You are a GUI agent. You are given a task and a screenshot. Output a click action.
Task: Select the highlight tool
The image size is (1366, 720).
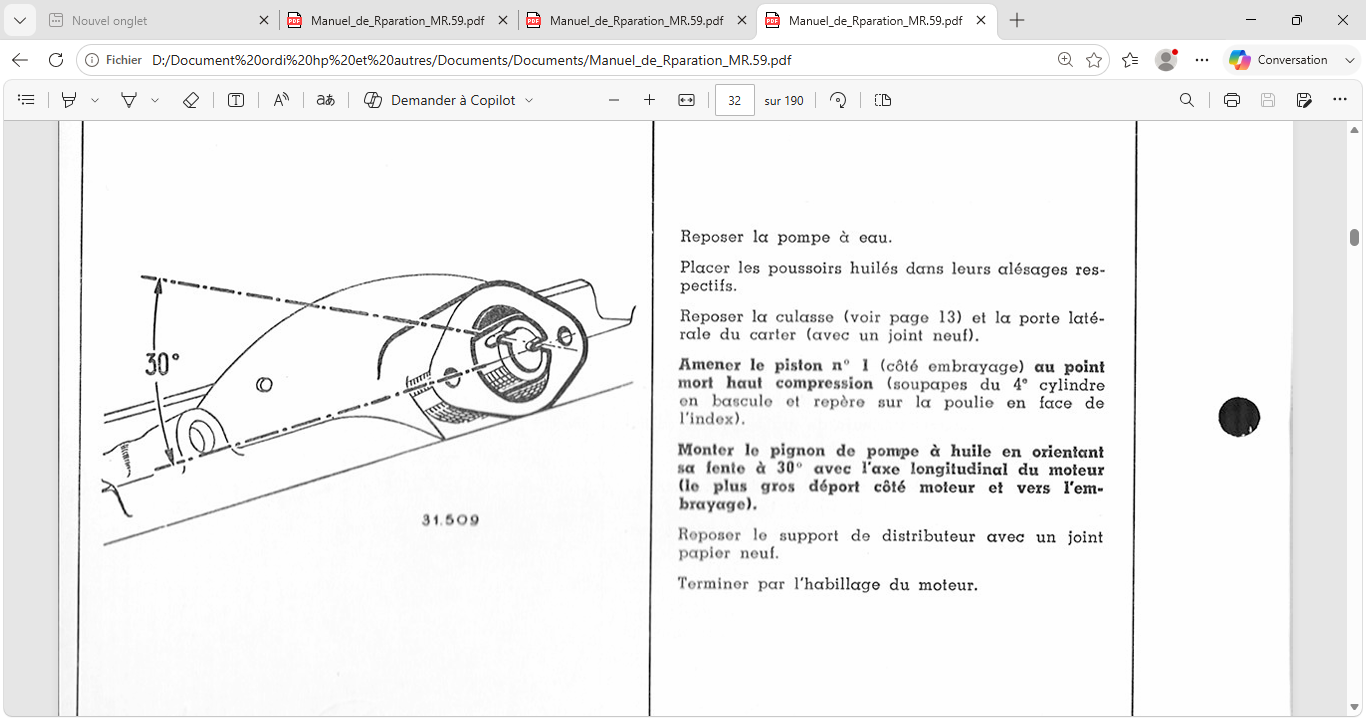coord(69,100)
